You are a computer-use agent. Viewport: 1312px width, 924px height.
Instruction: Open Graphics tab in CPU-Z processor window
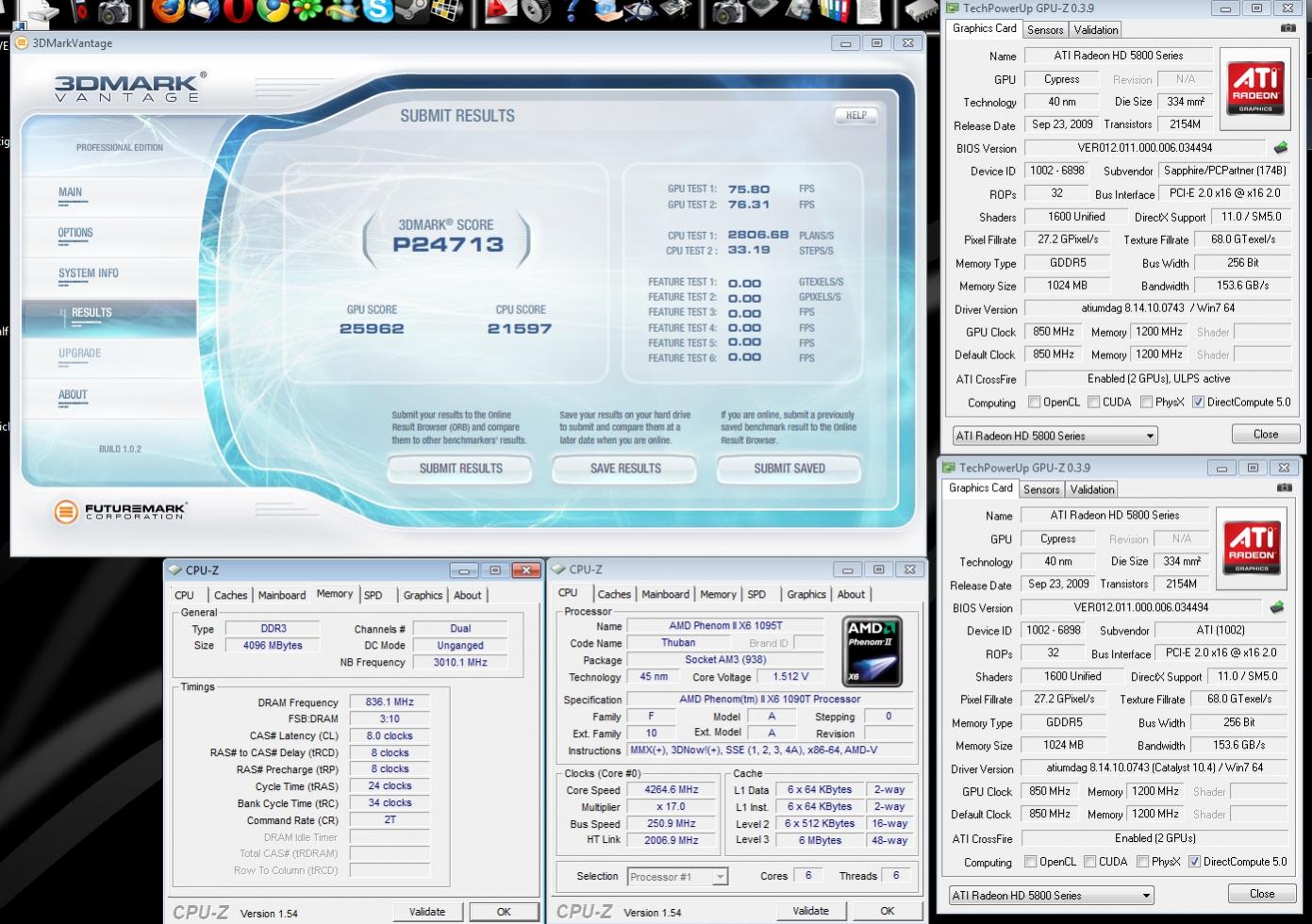(806, 594)
